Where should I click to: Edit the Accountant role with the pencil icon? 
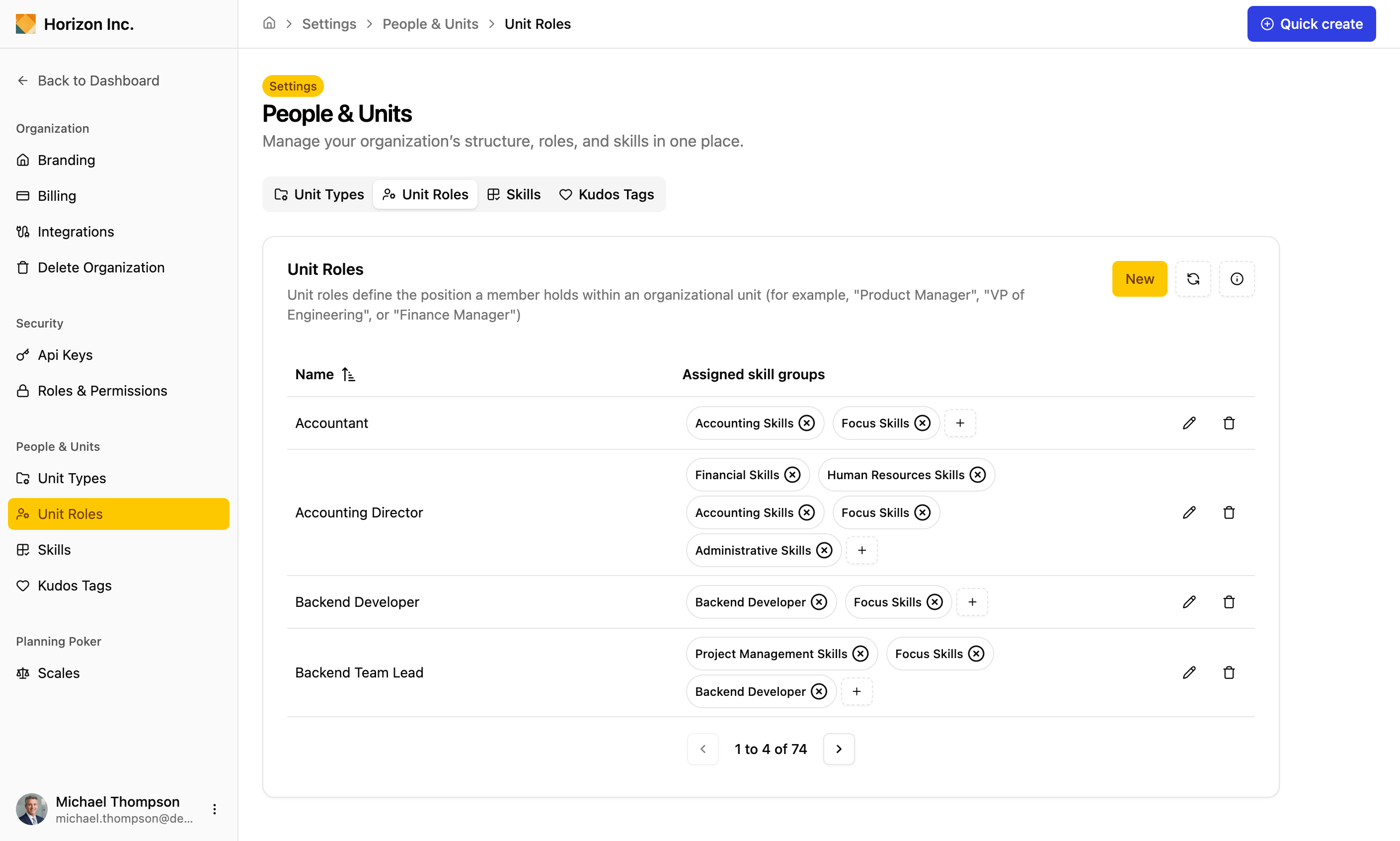click(1189, 423)
